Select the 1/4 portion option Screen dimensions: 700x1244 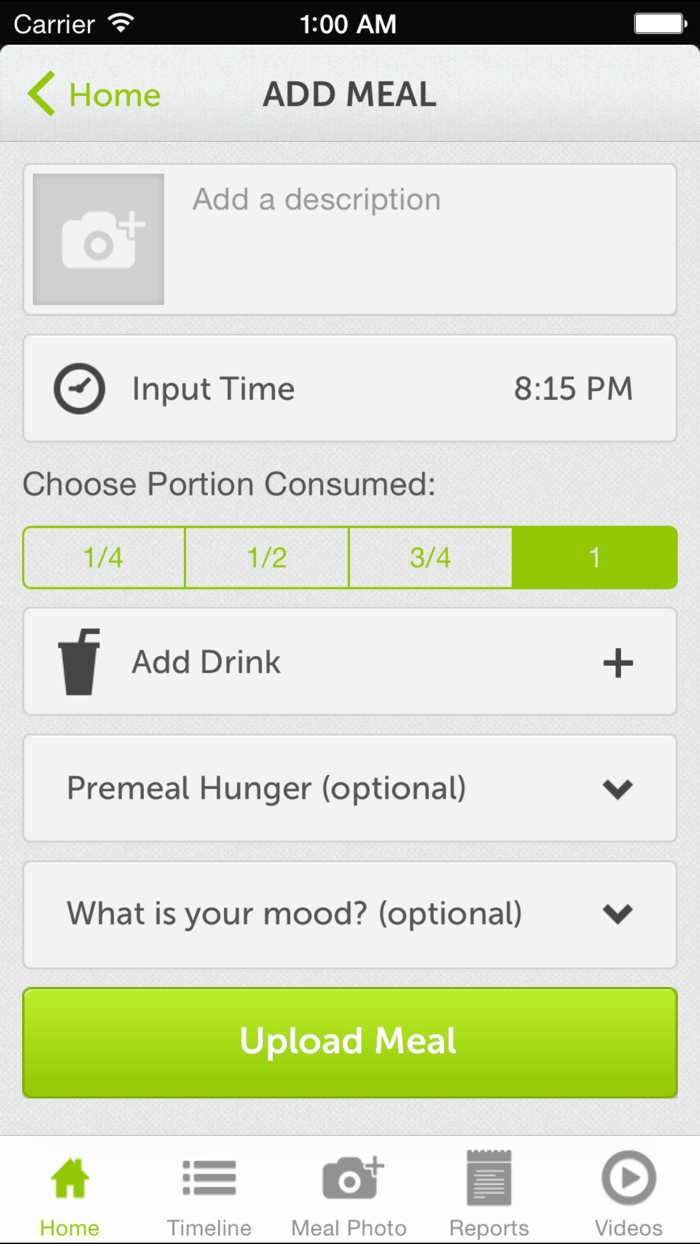[x=104, y=557]
